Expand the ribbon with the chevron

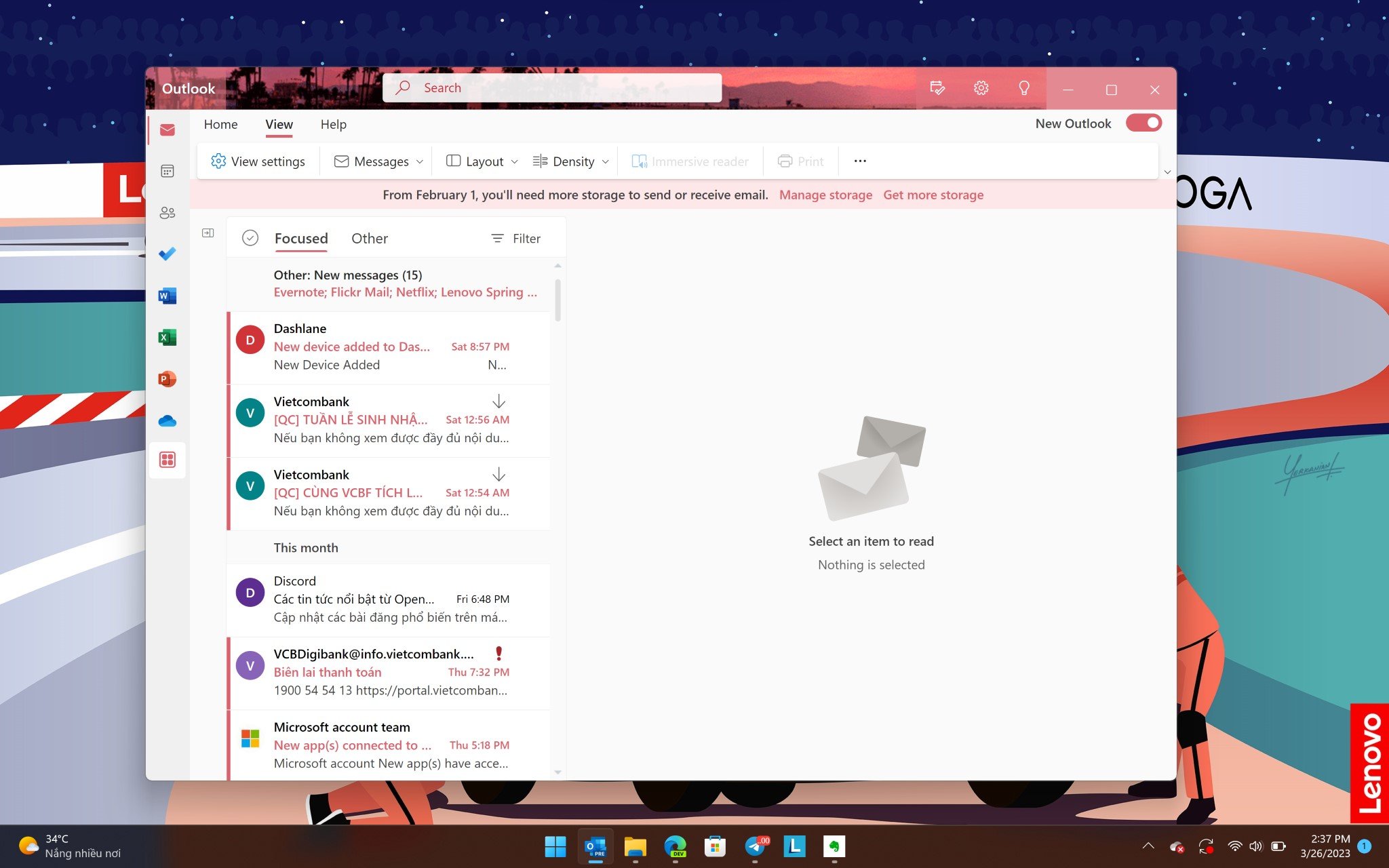[1167, 172]
